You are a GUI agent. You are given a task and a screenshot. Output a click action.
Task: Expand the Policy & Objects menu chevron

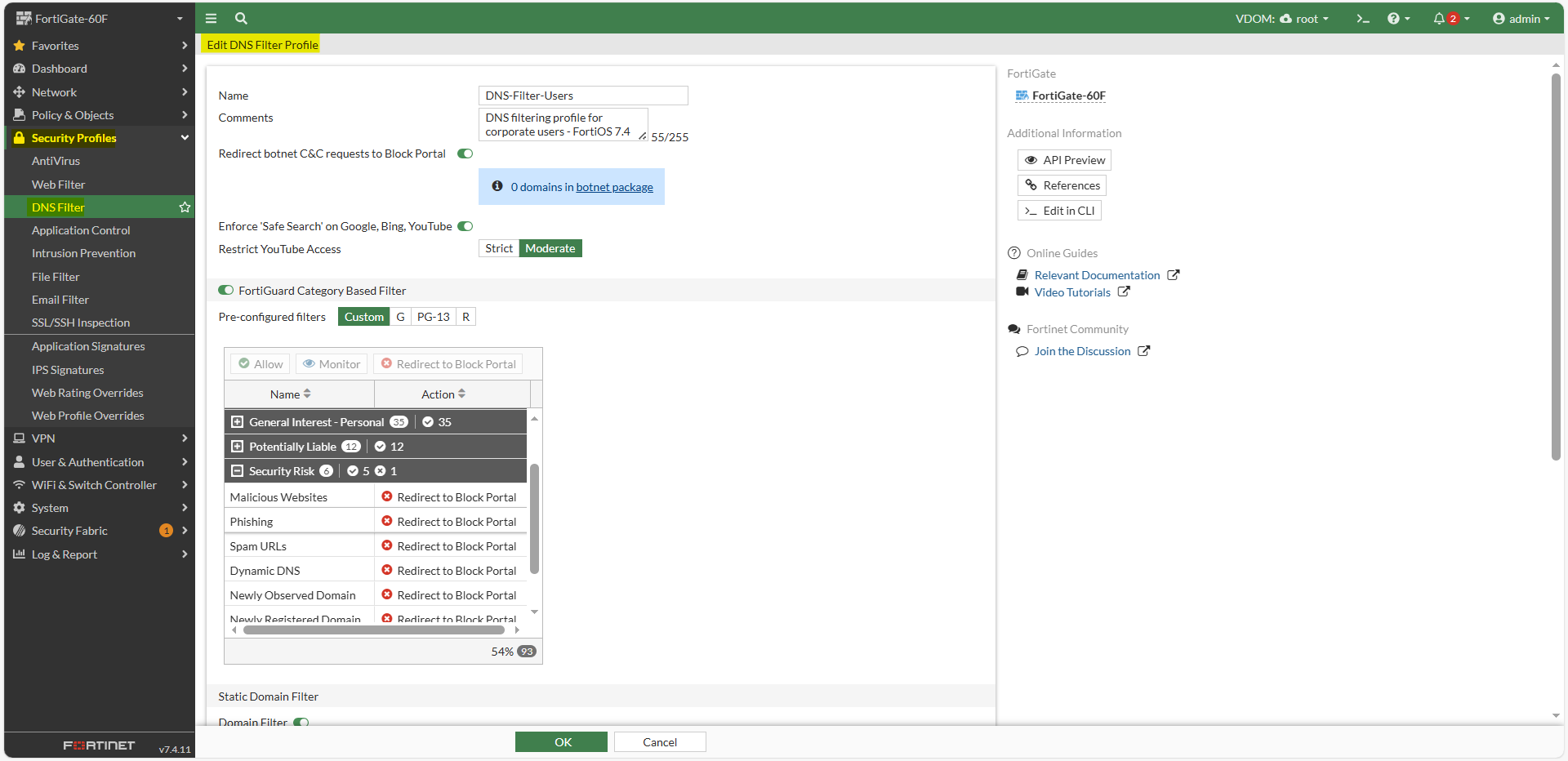tap(185, 115)
